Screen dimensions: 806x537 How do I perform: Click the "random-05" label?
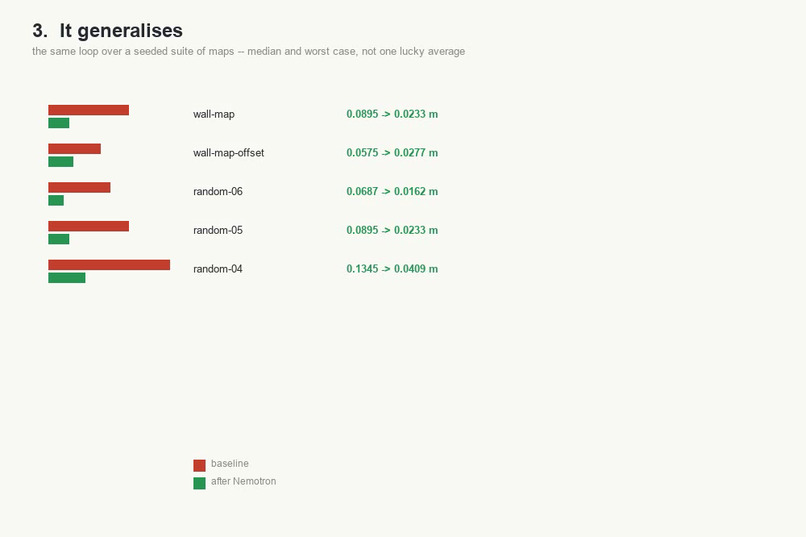pos(217,230)
